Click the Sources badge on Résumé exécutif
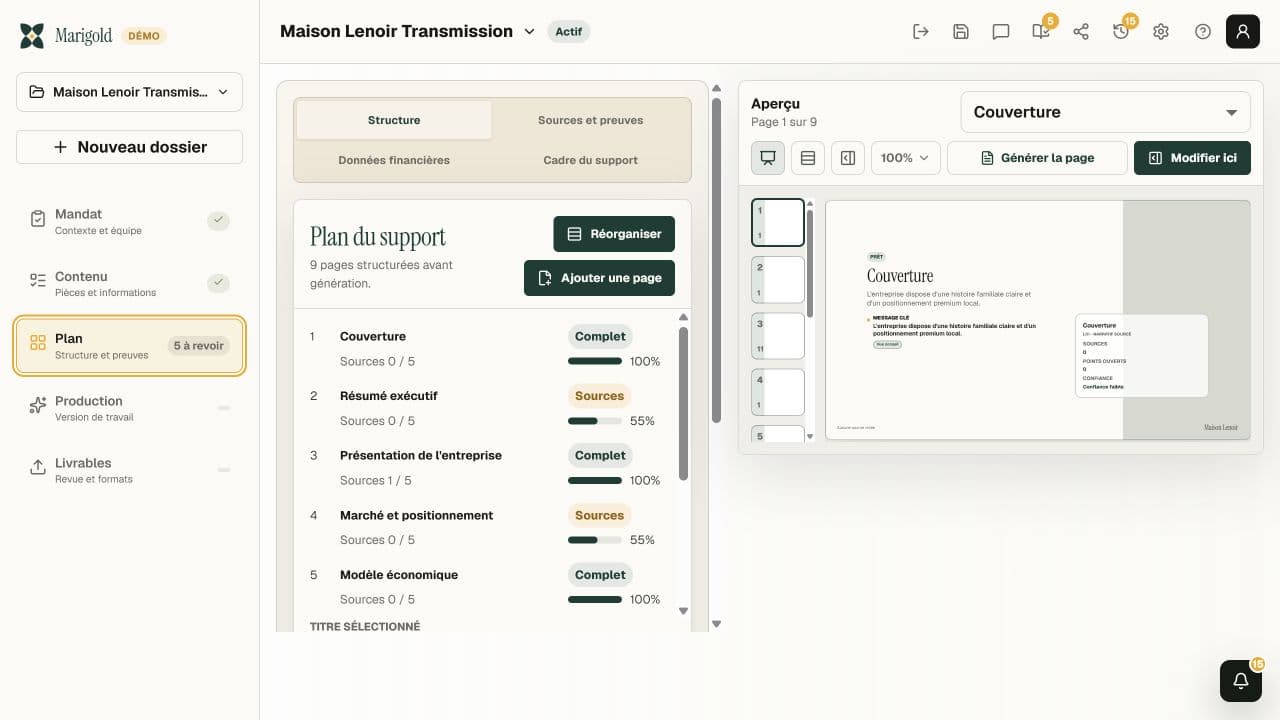Screen dimensions: 1280x720 (600, 396)
